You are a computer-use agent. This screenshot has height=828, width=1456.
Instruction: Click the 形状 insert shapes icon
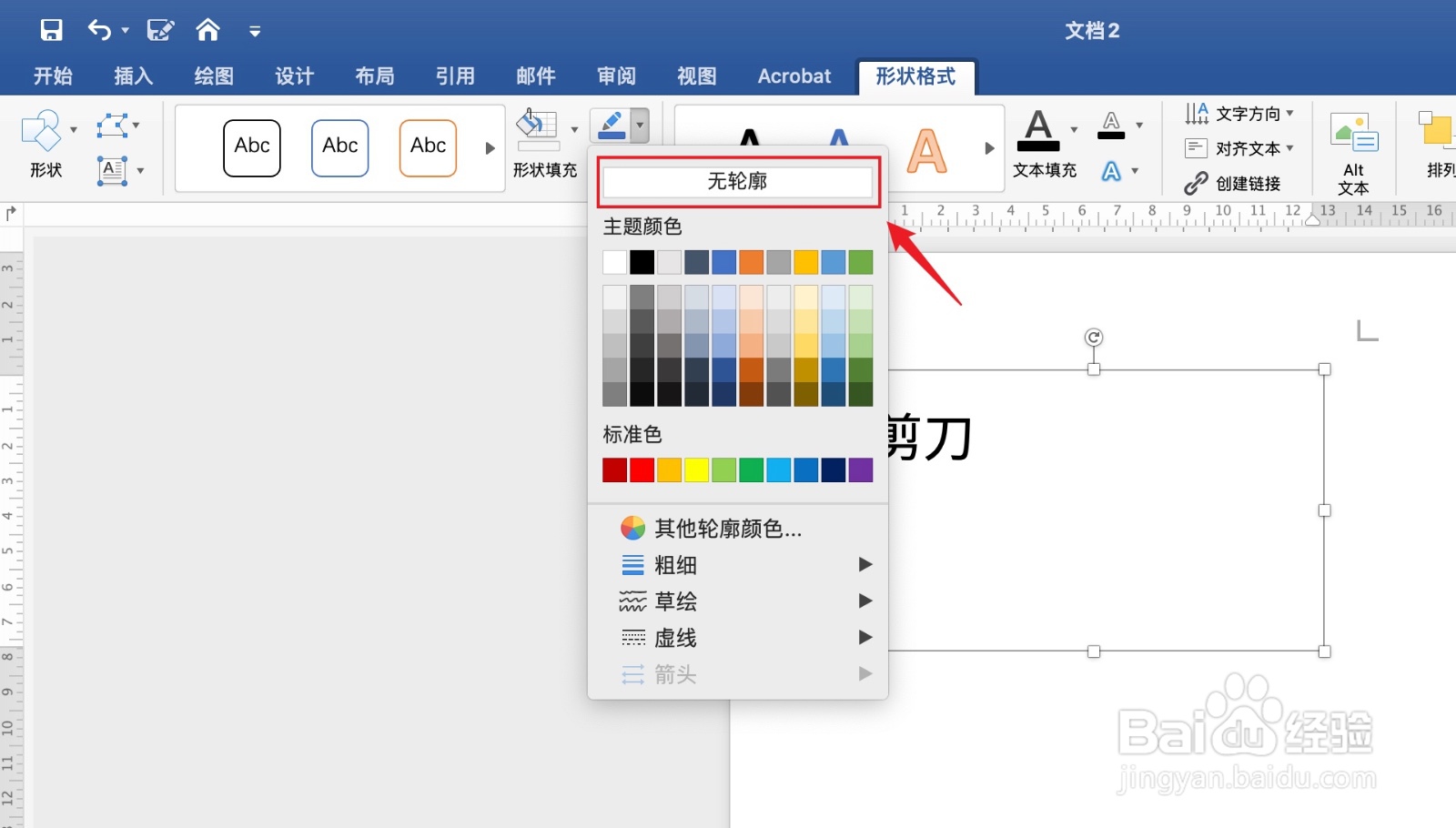tap(41, 132)
